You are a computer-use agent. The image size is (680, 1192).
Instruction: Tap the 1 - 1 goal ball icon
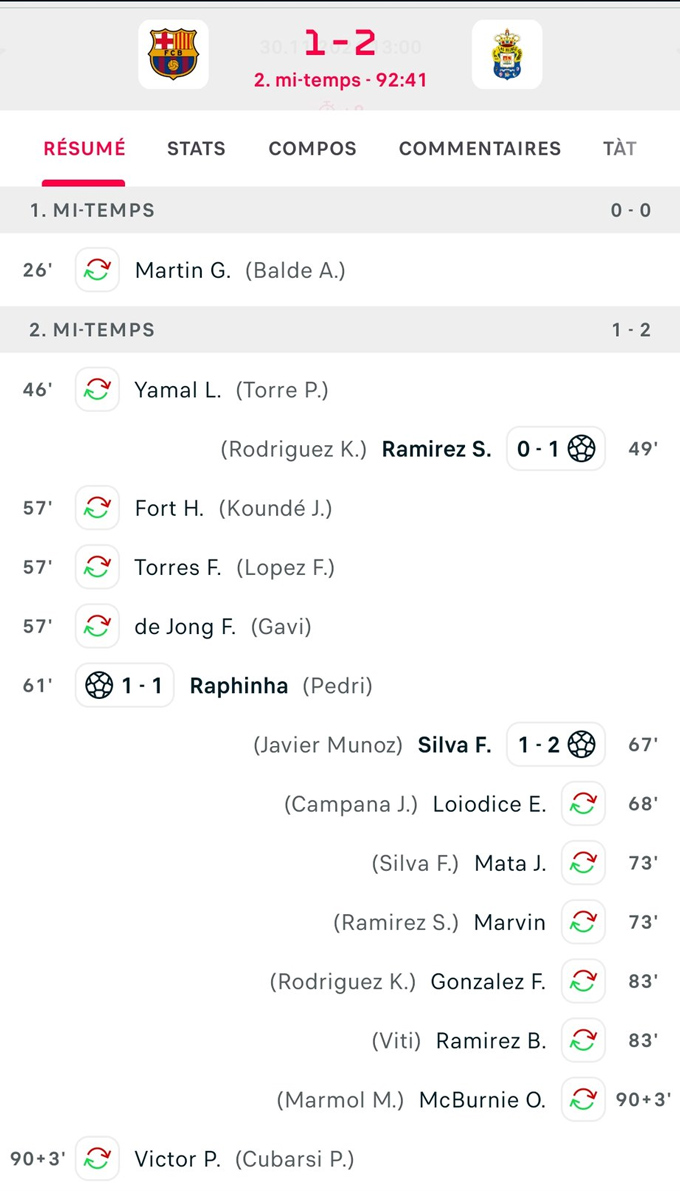100,686
